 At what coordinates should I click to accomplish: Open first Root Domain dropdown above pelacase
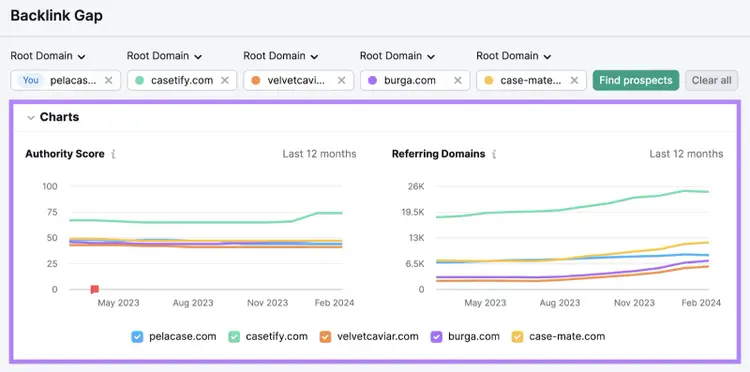48,56
